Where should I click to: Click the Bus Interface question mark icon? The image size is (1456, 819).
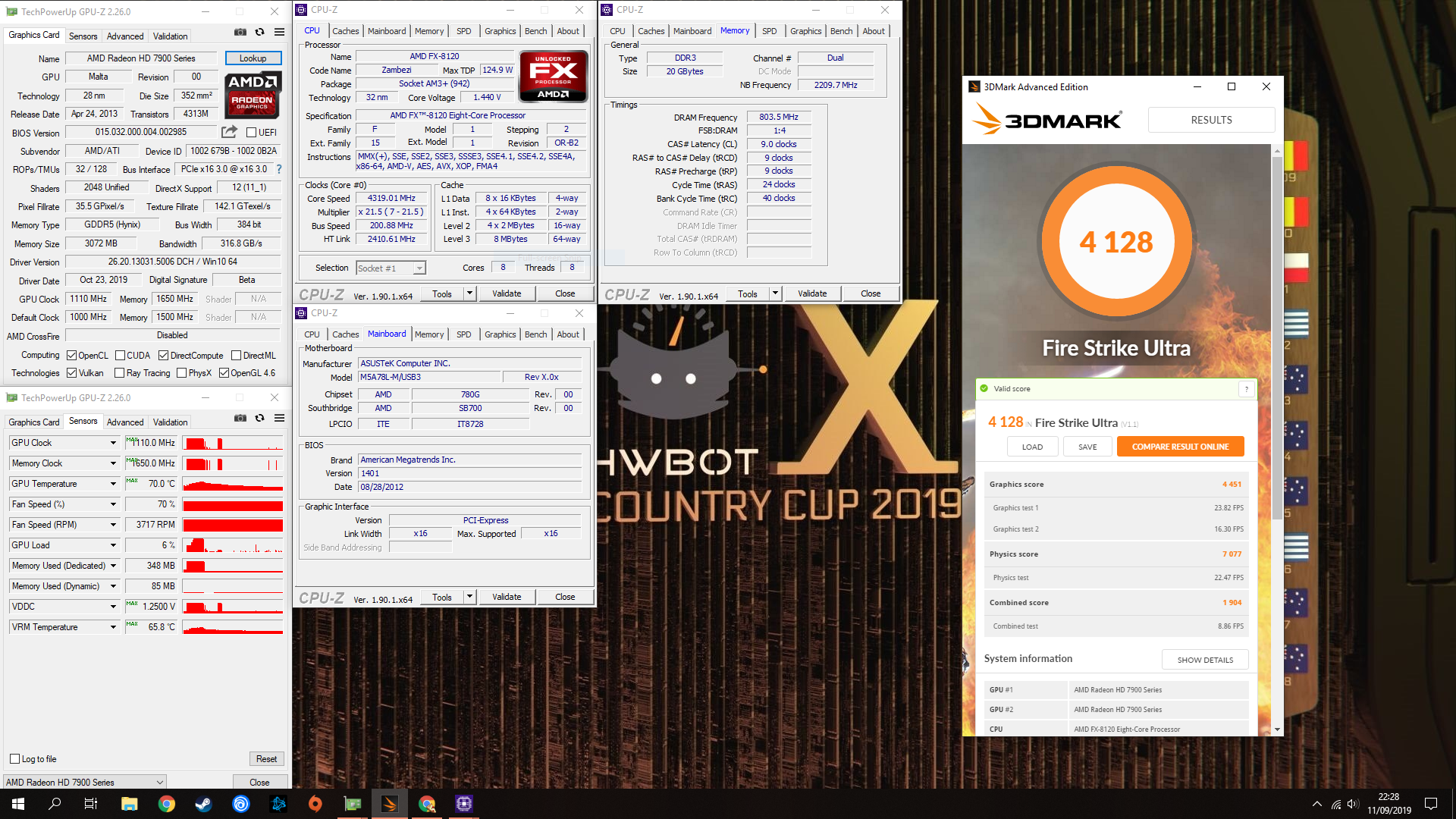(279, 169)
